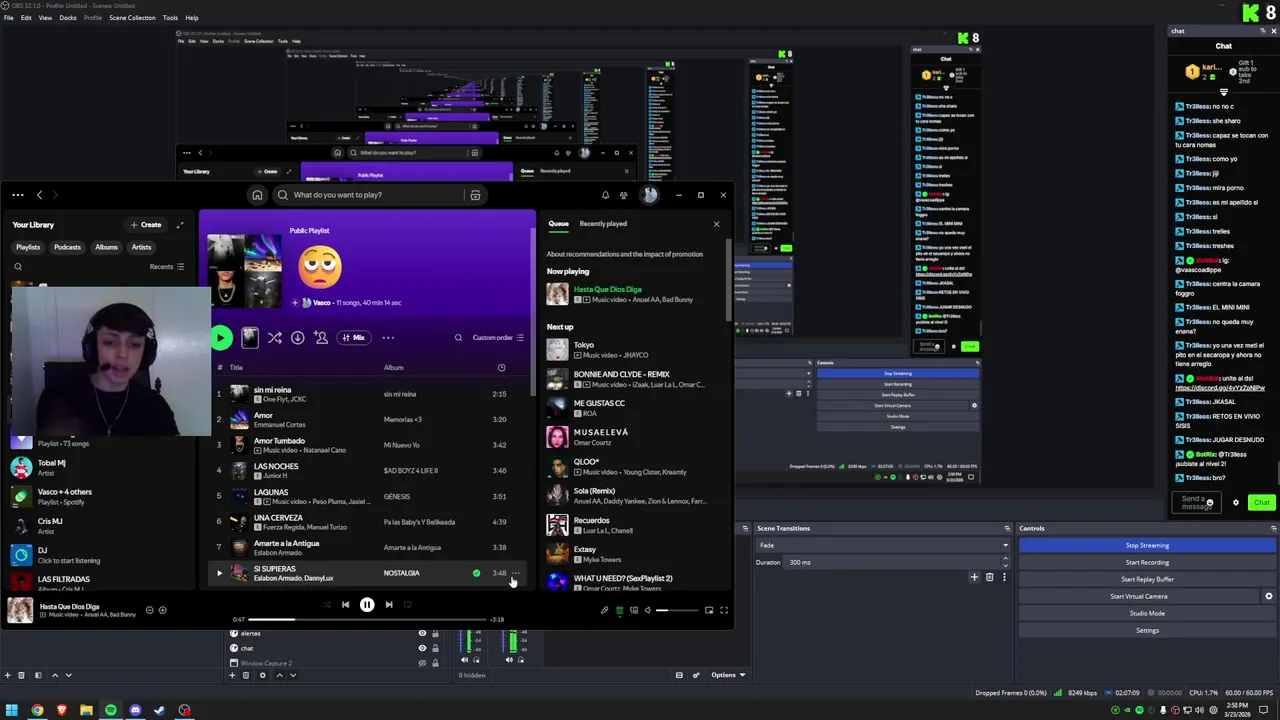Select the Artists library filter
Viewport: 1280px width, 720px height.
pos(141,247)
